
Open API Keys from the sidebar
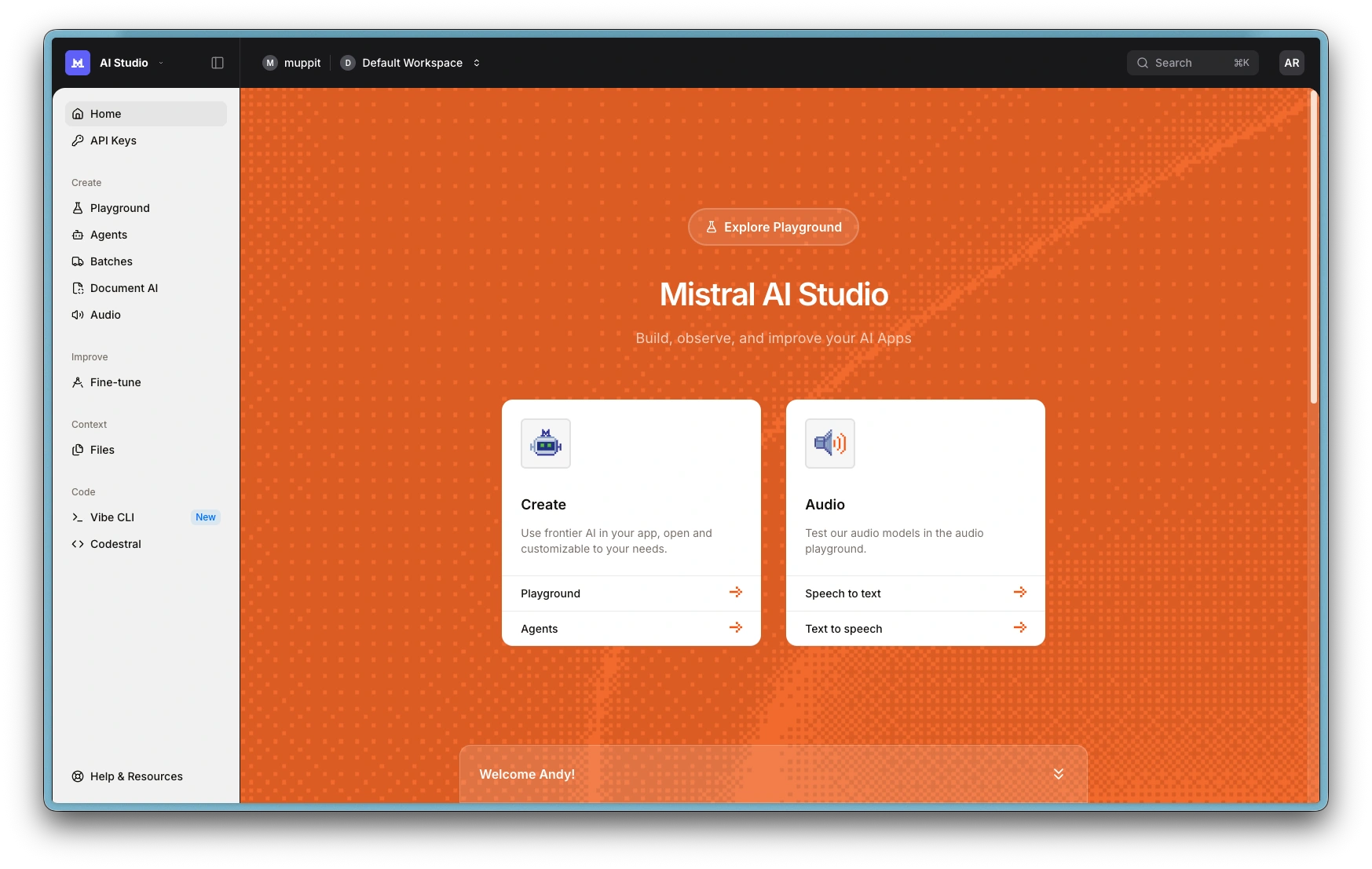pyautogui.click(x=113, y=141)
